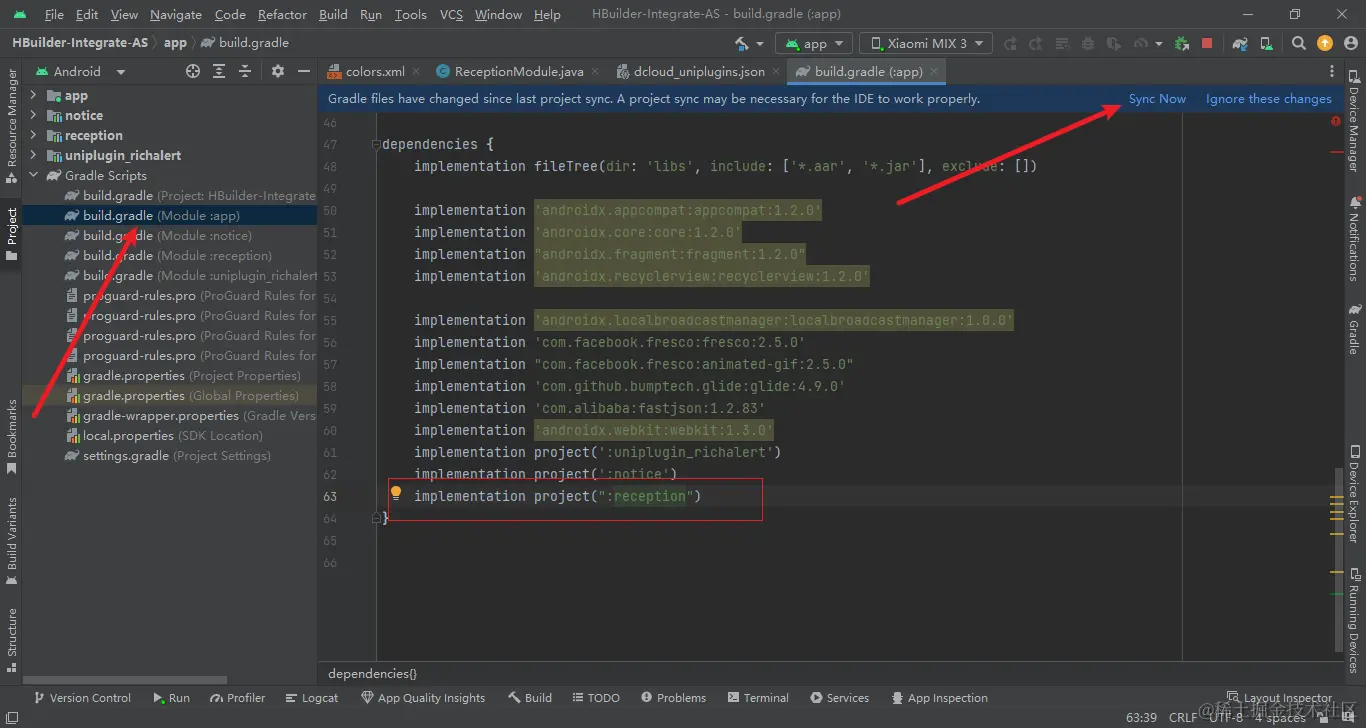Open the Navigate menu
The width and height of the screenshot is (1366, 728).
tap(176, 14)
